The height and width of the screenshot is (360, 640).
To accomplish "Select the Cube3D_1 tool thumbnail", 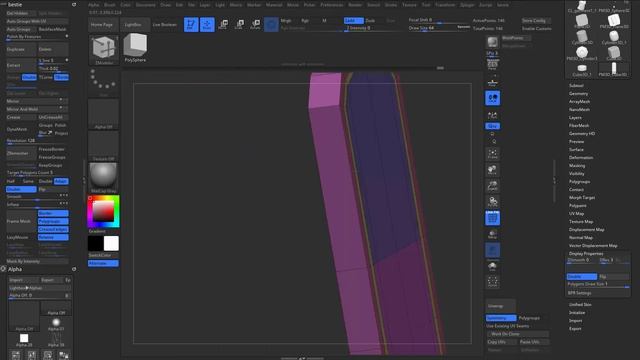I will pos(582,70).
